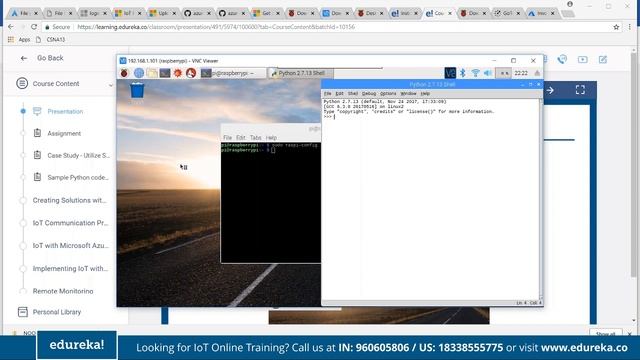Screen dimensions: 640x360
Task: Click the eject icon in Pi panel
Action: pyautogui.click(x=537, y=73)
